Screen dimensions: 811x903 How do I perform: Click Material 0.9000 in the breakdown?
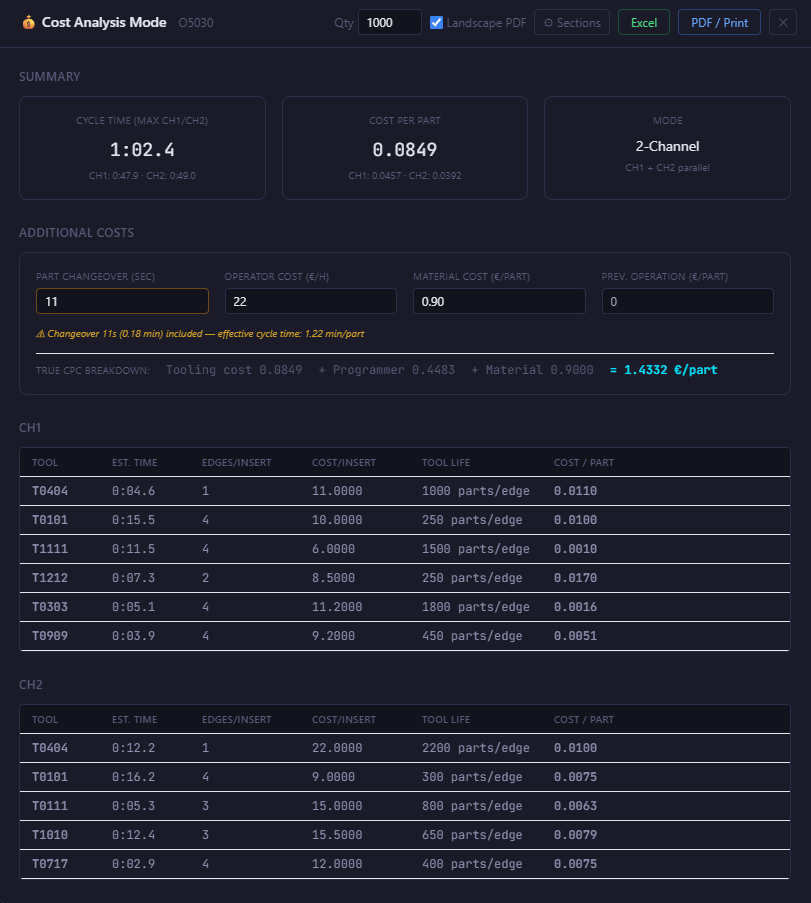[x=539, y=370]
